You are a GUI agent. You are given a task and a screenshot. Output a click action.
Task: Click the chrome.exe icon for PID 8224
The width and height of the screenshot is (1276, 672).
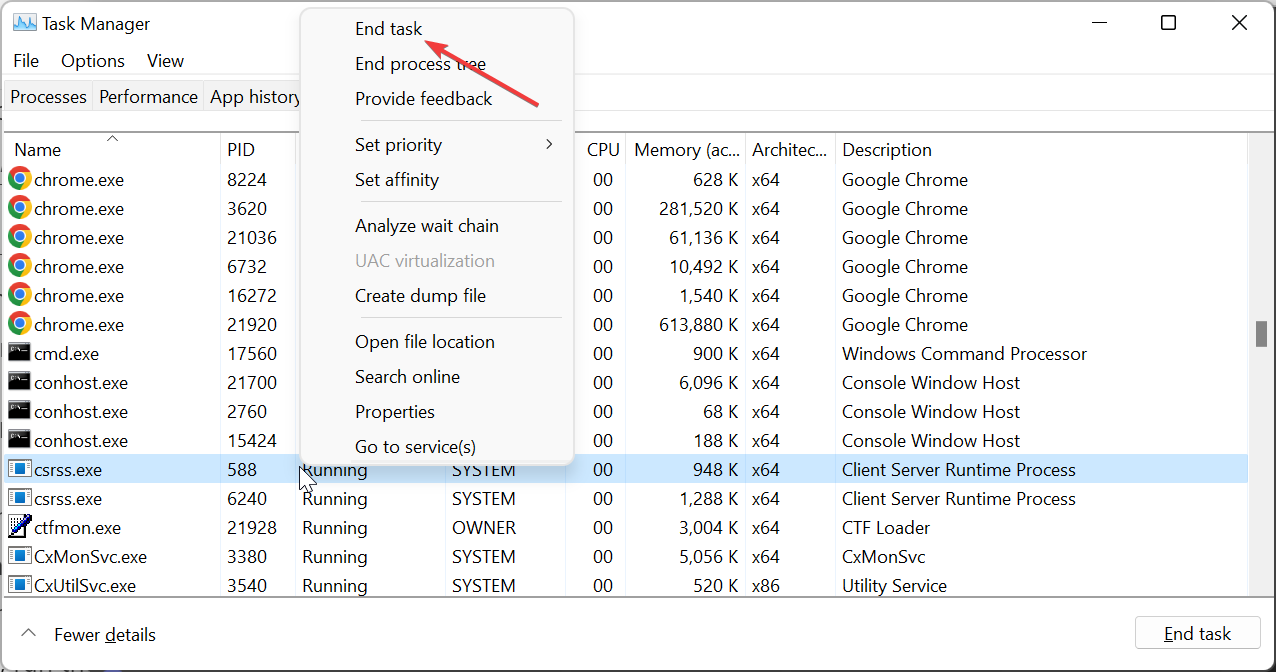point(20,180)
